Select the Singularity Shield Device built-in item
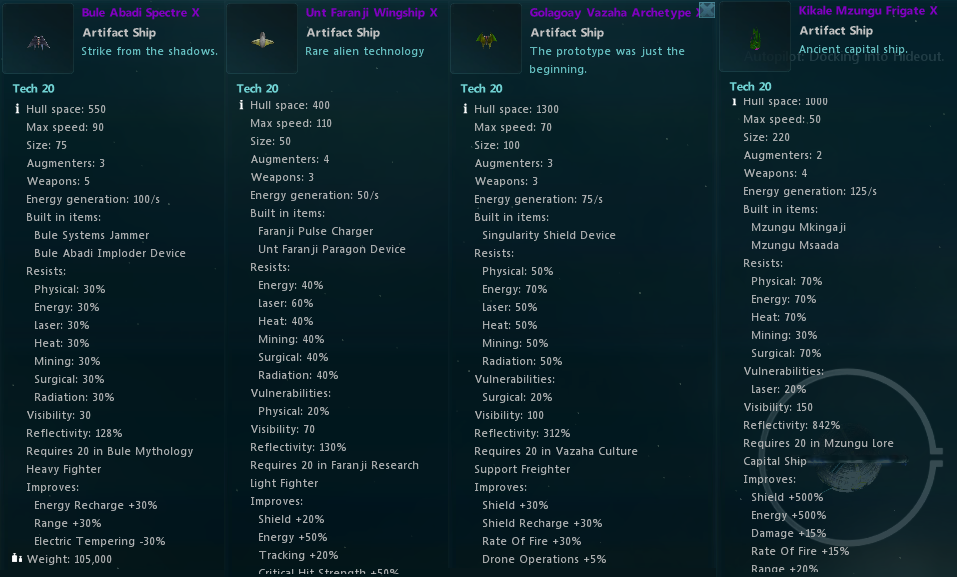957x577 pixels. tap(549, 235)
